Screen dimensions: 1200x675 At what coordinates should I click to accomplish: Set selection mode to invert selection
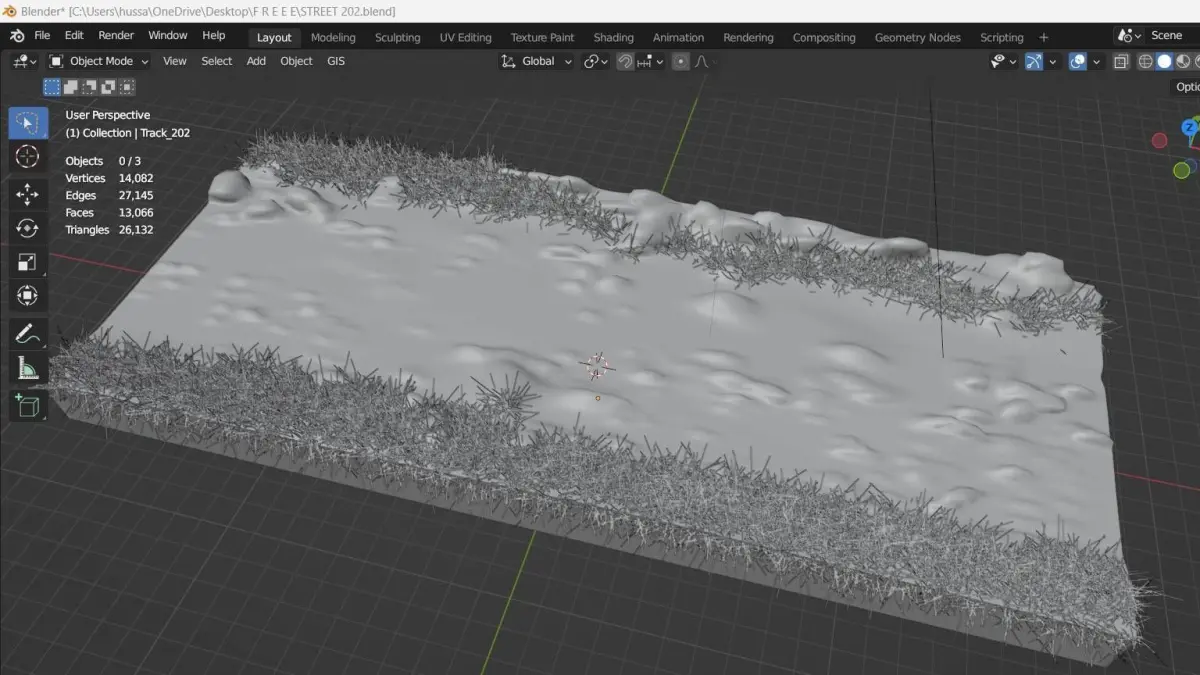coord(108,87)
